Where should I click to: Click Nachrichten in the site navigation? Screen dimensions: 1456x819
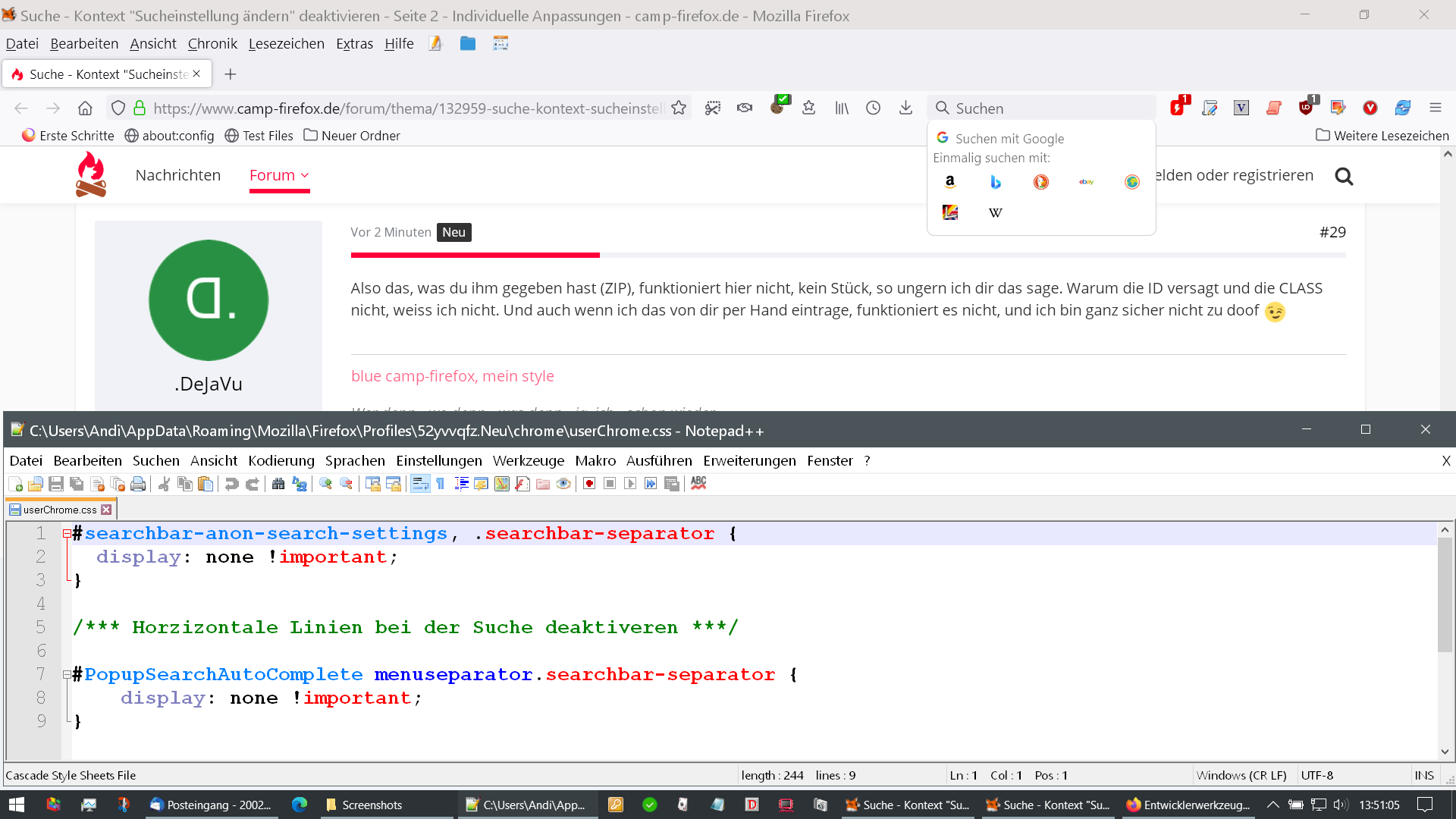pyautogui.click(x=178, y=175)
